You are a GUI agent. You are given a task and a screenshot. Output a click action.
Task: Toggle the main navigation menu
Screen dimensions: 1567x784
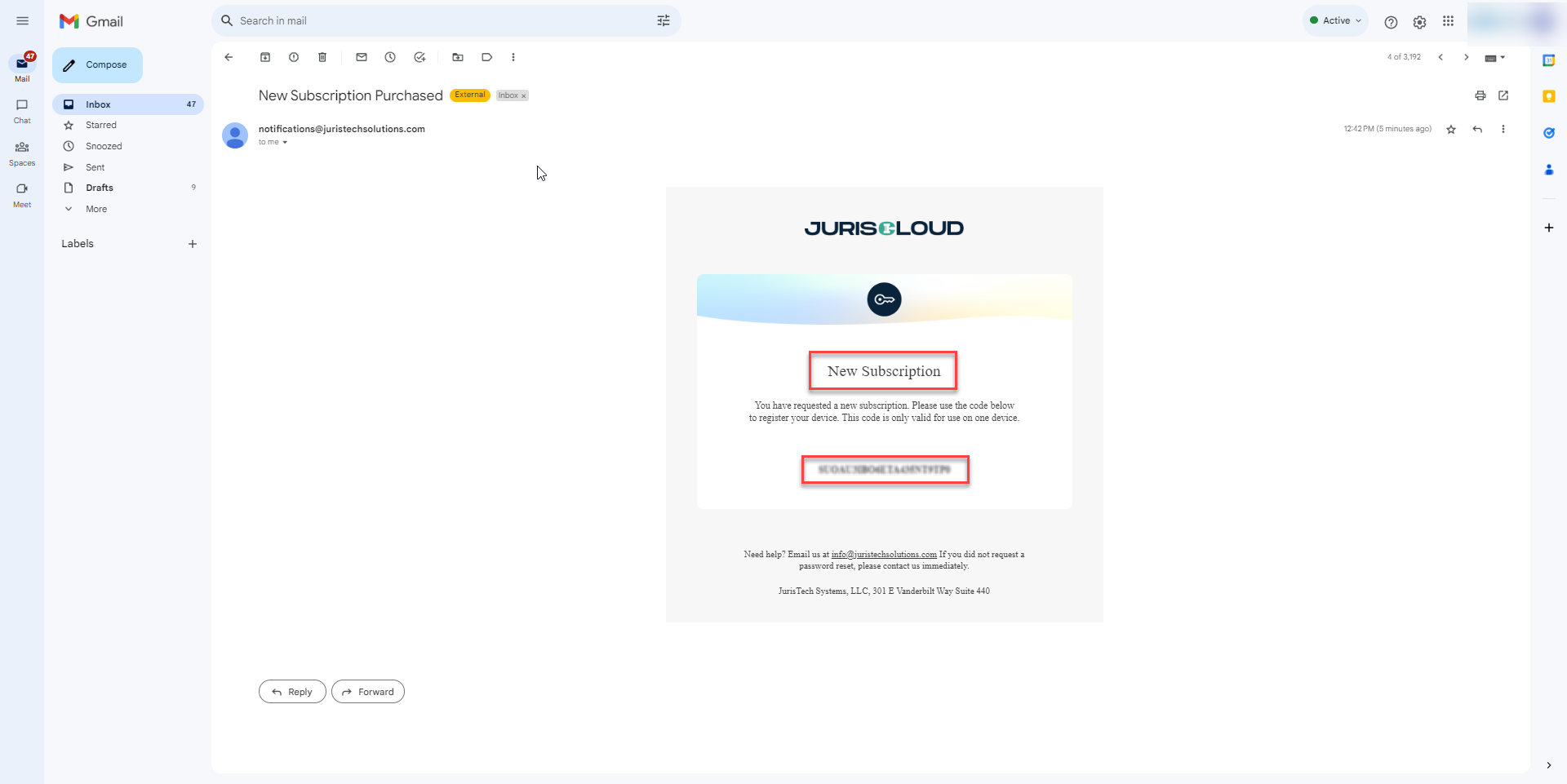(22, 20)
